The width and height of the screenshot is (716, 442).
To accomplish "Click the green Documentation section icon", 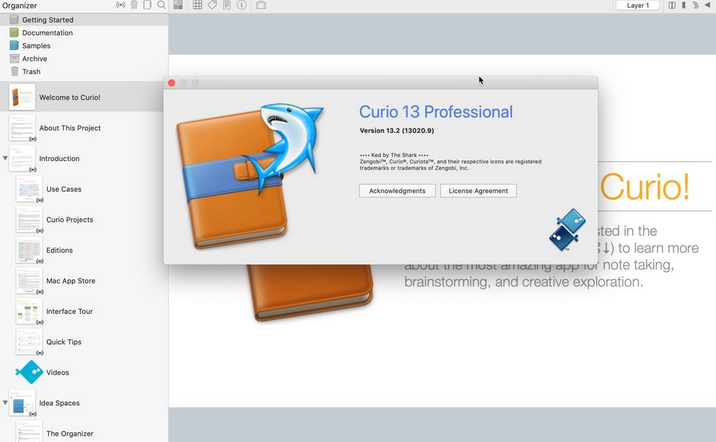I will click(14, 32).
